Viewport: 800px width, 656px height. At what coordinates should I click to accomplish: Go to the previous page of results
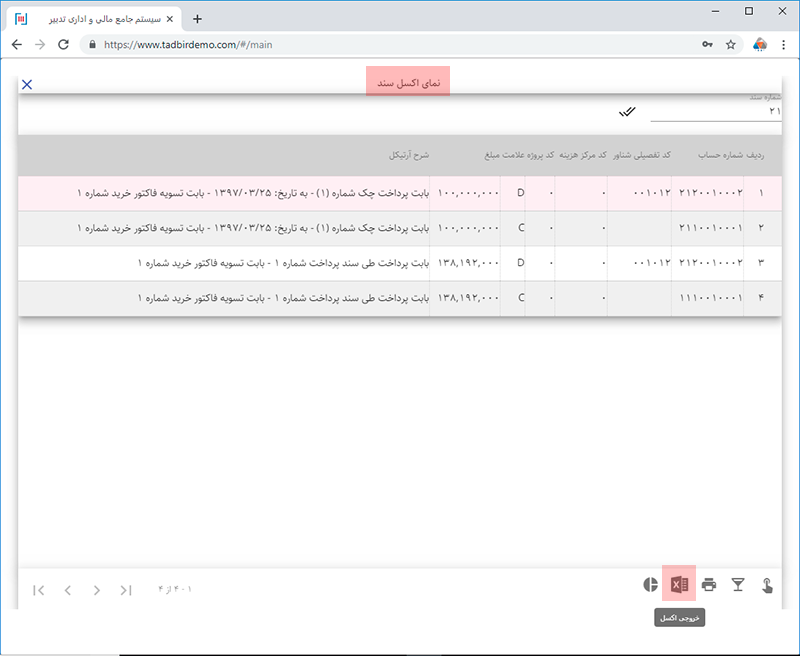pyautogui.click(x=68, y=590)
